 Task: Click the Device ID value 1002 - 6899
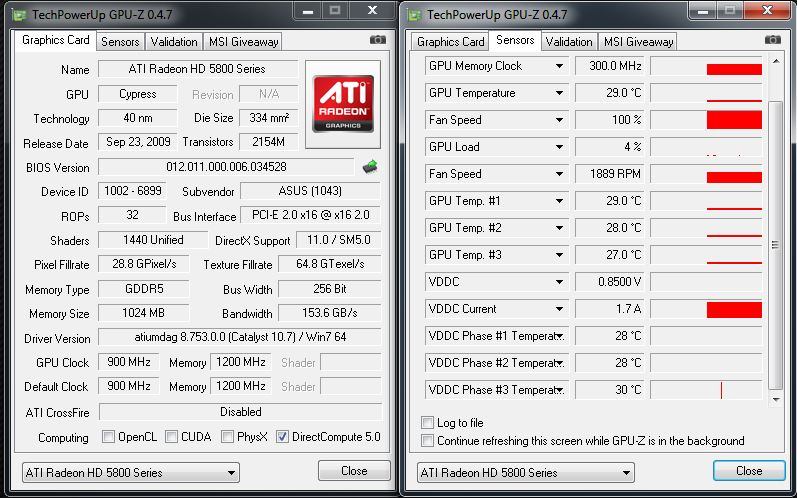[x=133, y=191]
